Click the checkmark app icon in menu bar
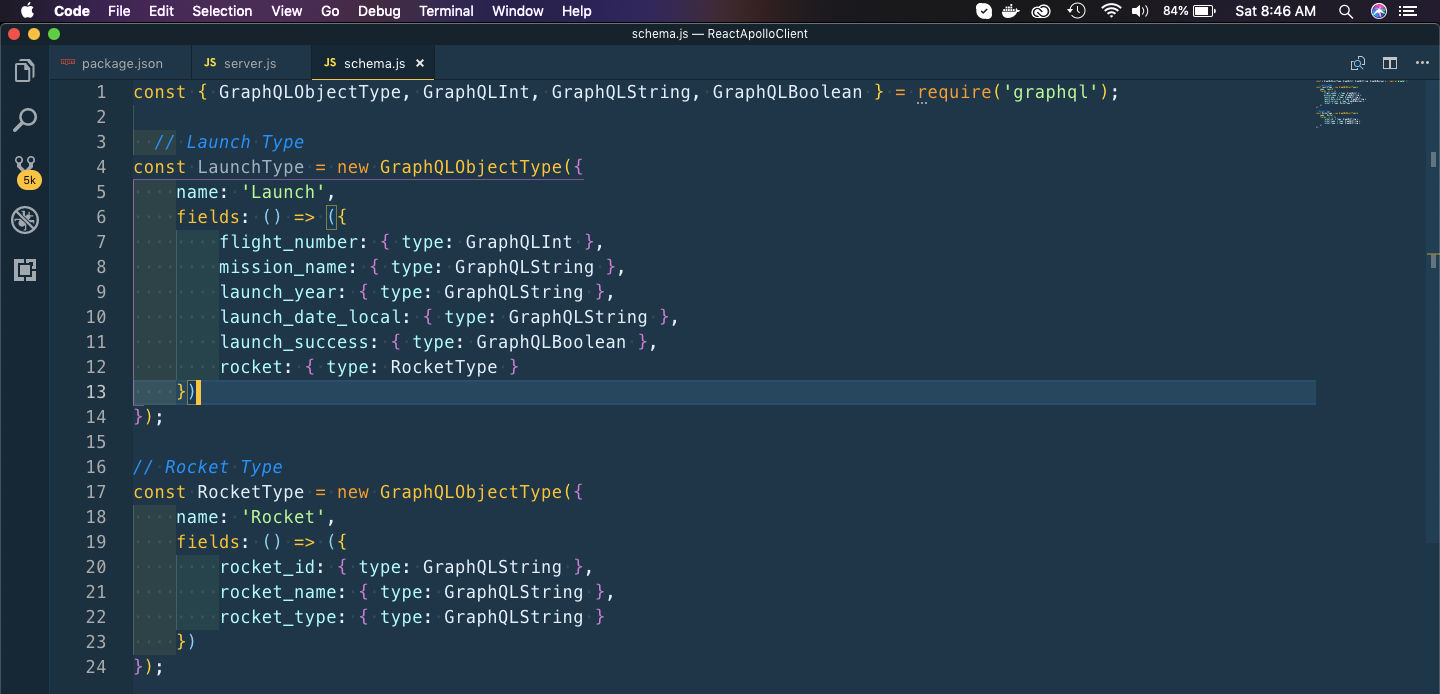The image size is (1440, 694). [984, 11]
